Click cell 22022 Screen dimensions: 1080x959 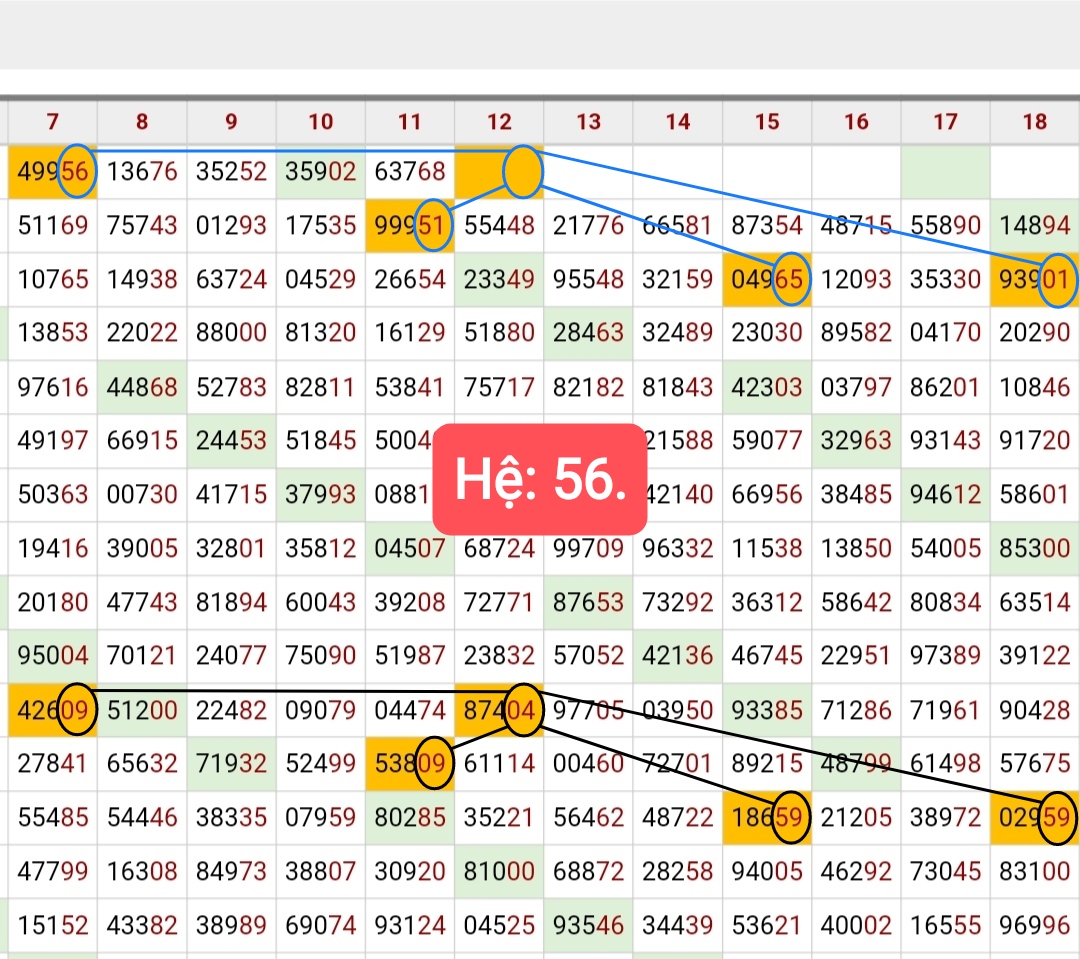(142, 333)
